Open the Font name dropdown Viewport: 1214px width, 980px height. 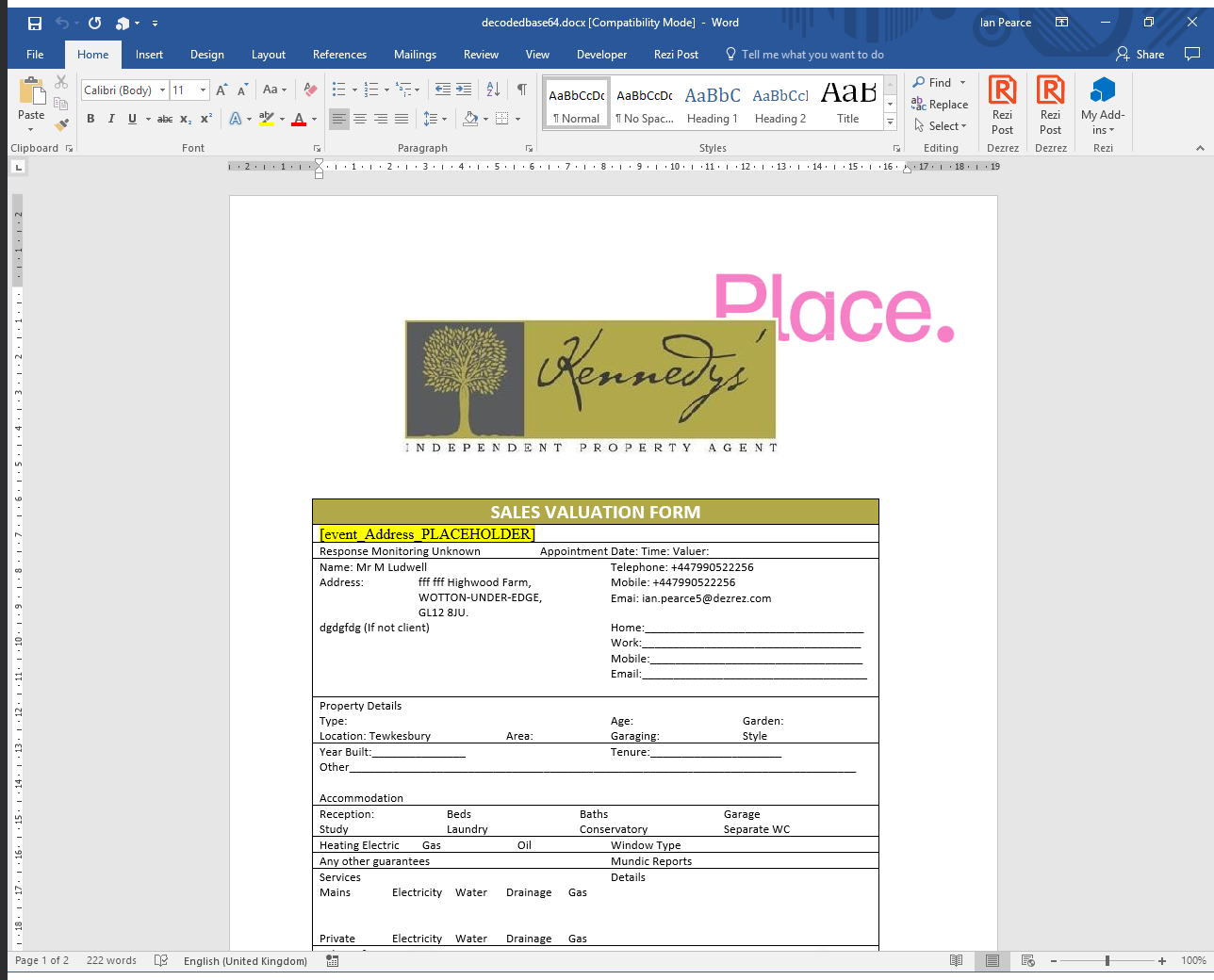tap(162, 90)
